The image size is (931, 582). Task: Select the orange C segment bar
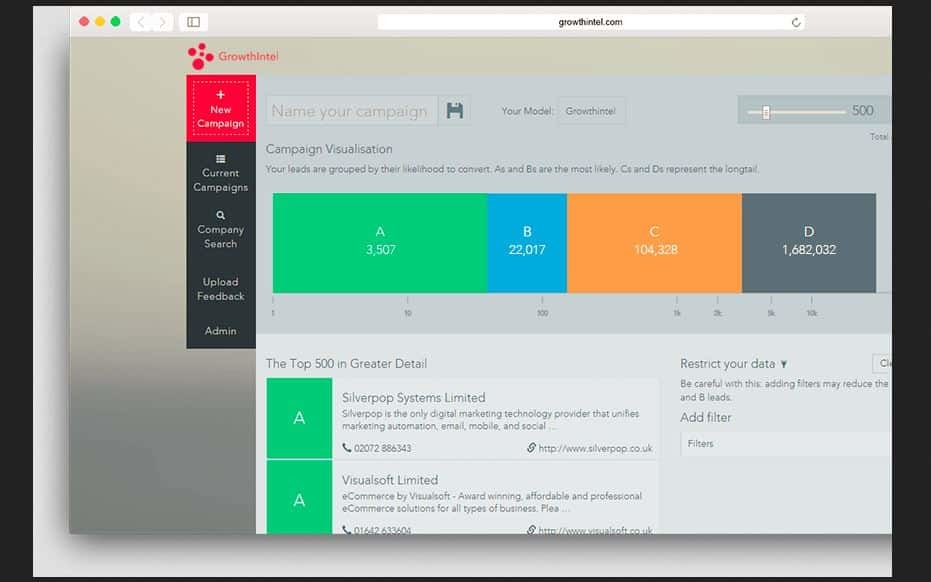tap(654, 242)
